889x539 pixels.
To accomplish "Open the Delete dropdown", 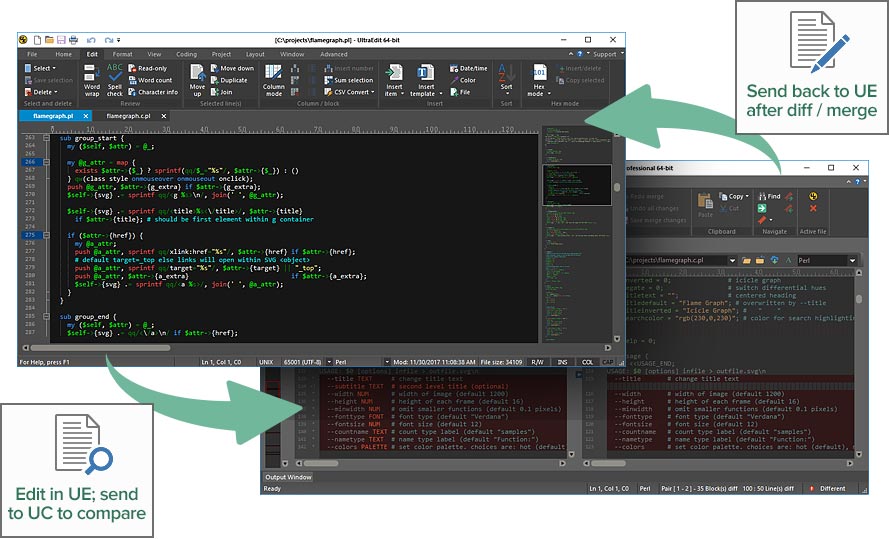I will point(41,92).
